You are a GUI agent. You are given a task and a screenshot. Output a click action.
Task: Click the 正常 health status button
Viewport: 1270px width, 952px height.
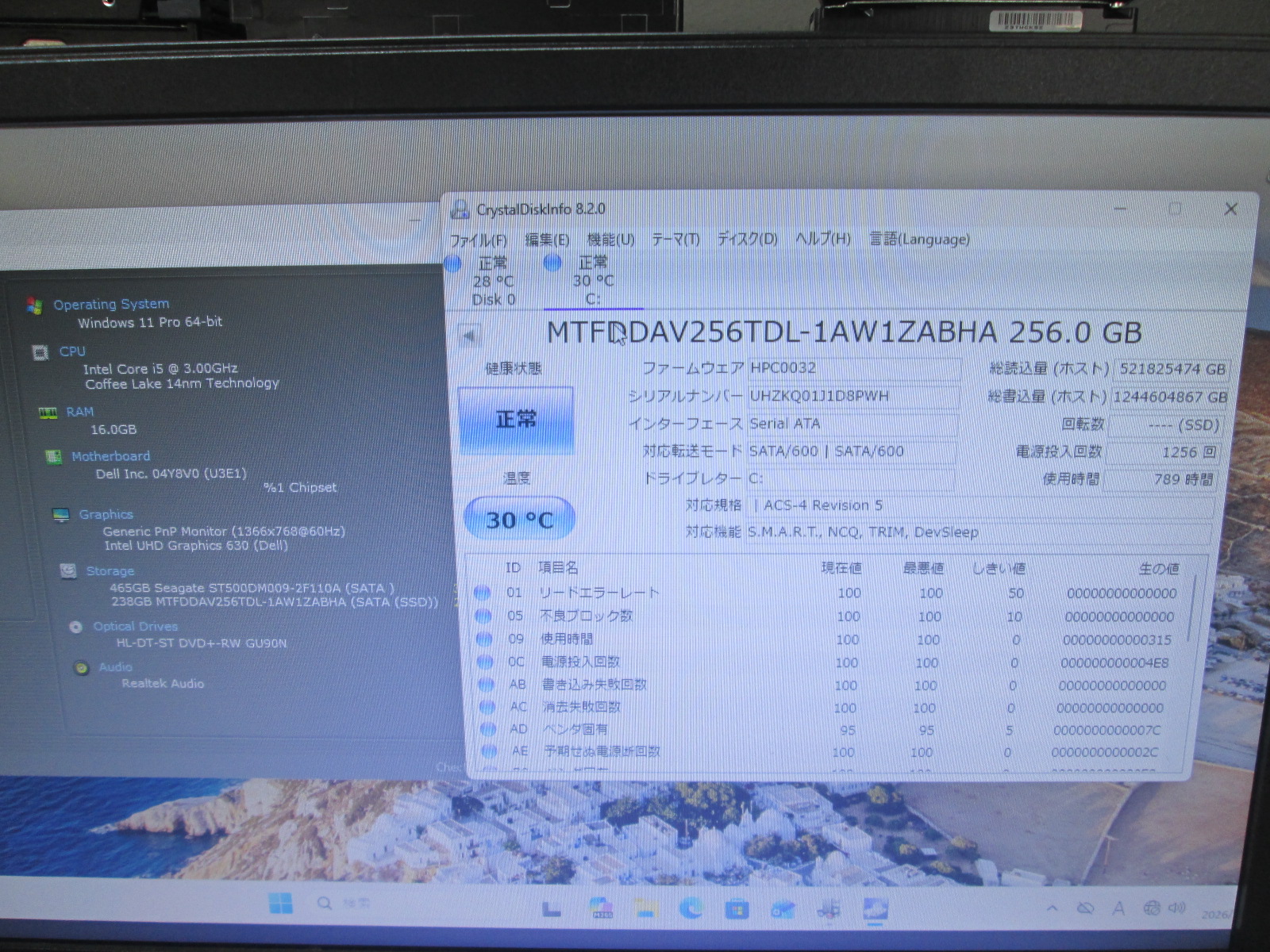coord(515,420)
